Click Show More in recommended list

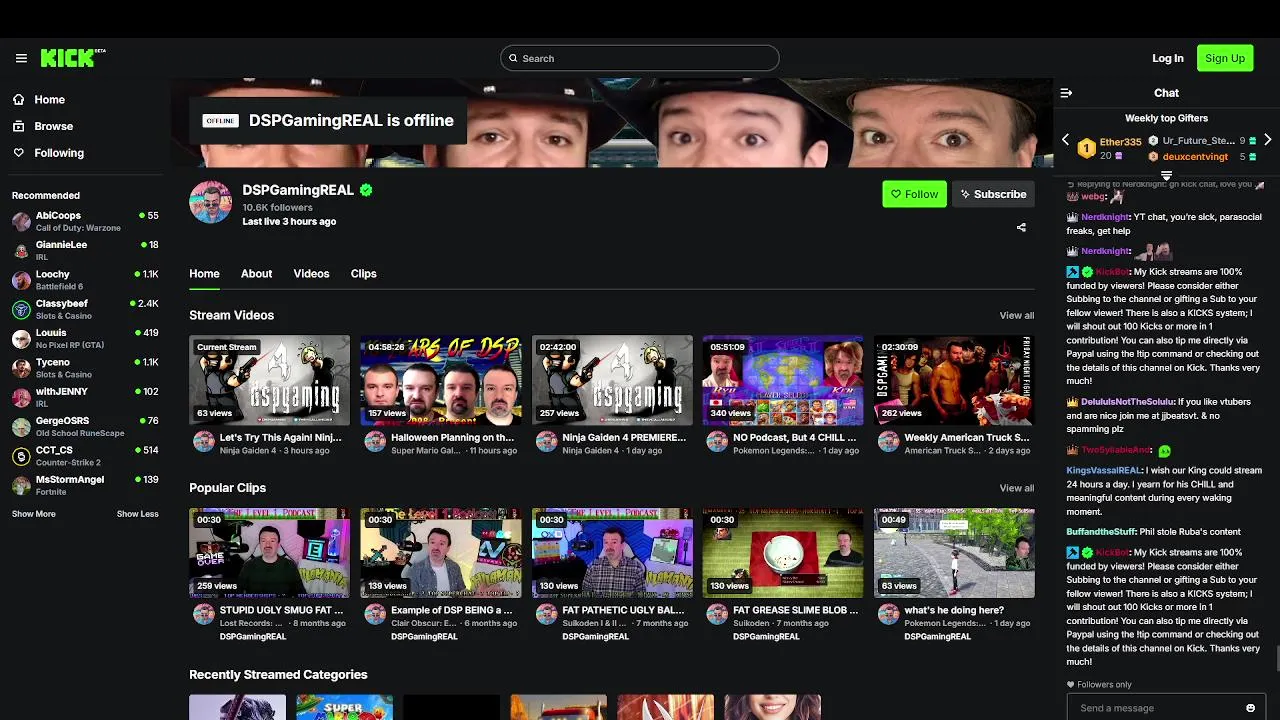coord(34,514)
